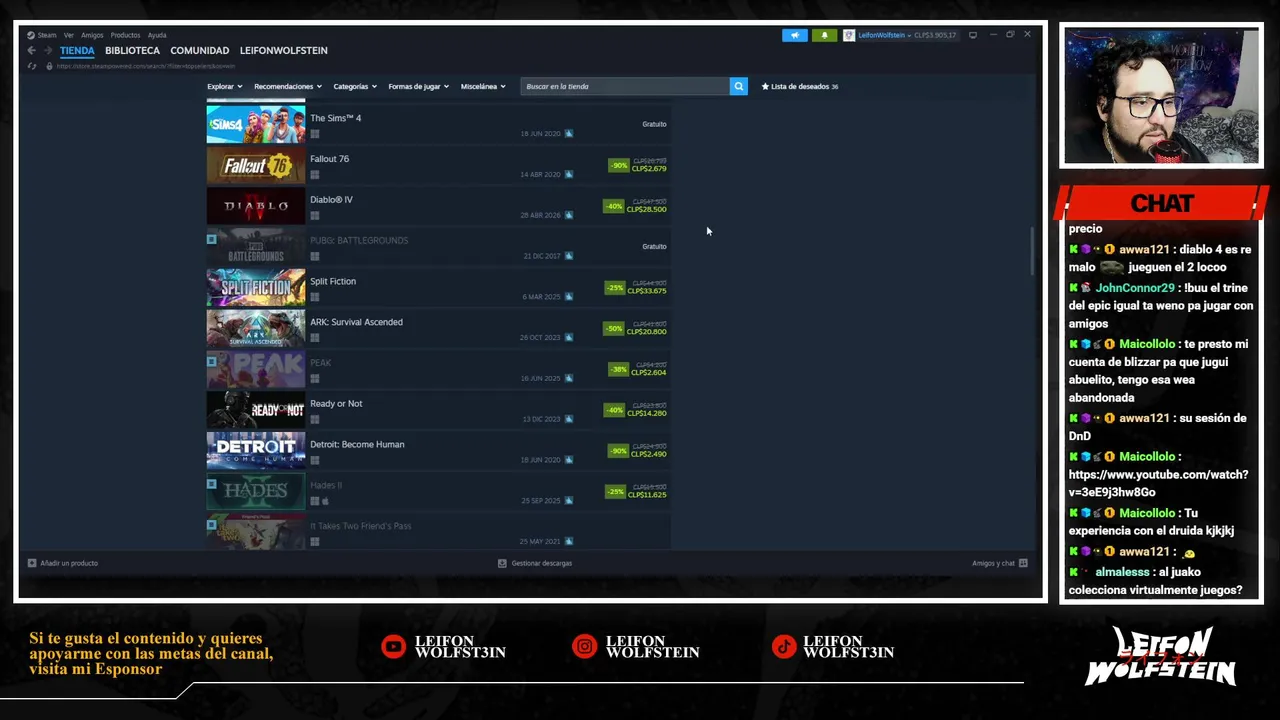
Task: Click the YouTube link in chat message
Action: 1158,483
